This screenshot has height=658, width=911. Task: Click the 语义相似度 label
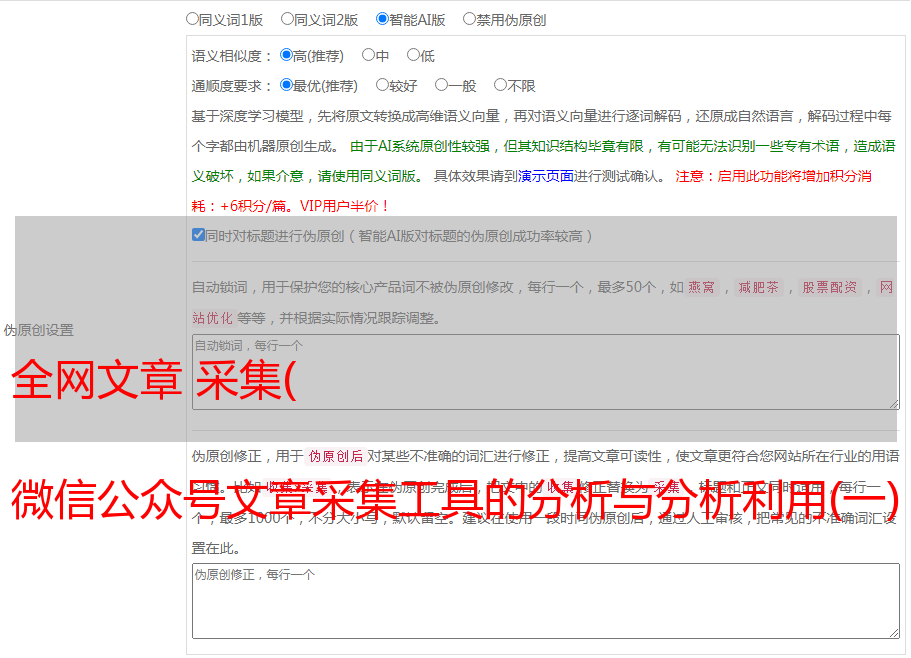click(x=232, y=56)
